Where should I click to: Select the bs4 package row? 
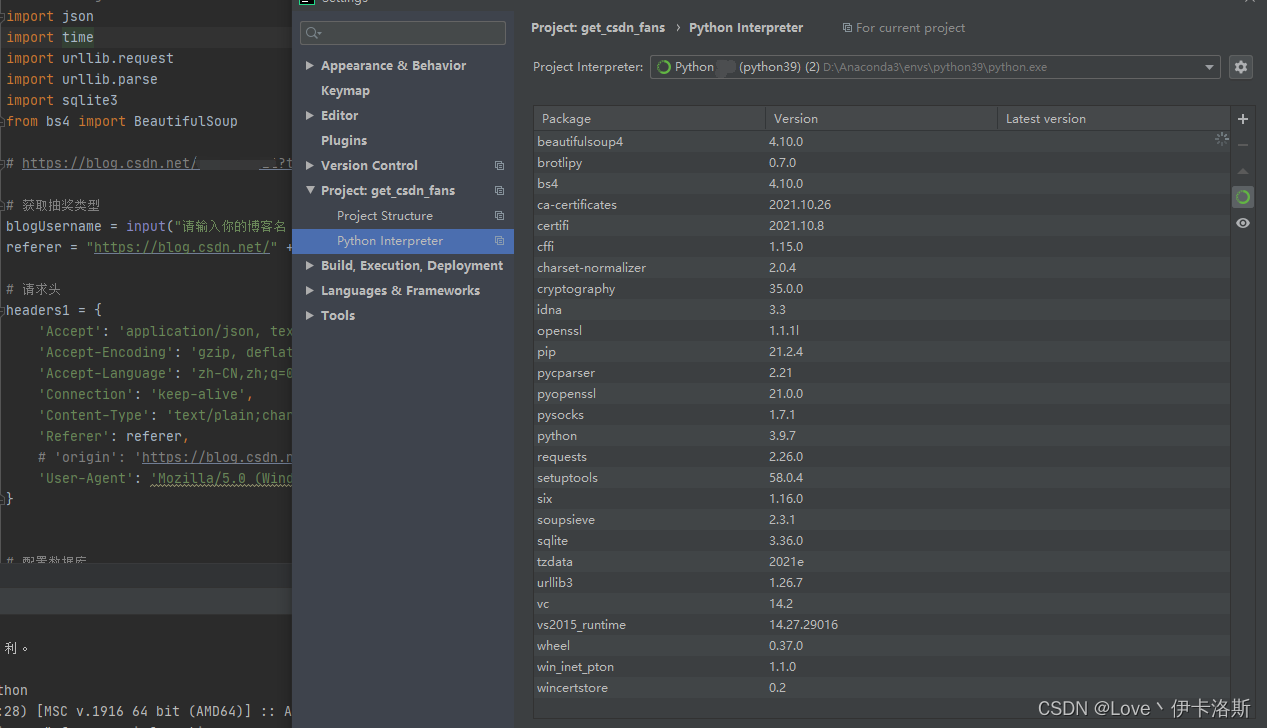pos(881,183)
